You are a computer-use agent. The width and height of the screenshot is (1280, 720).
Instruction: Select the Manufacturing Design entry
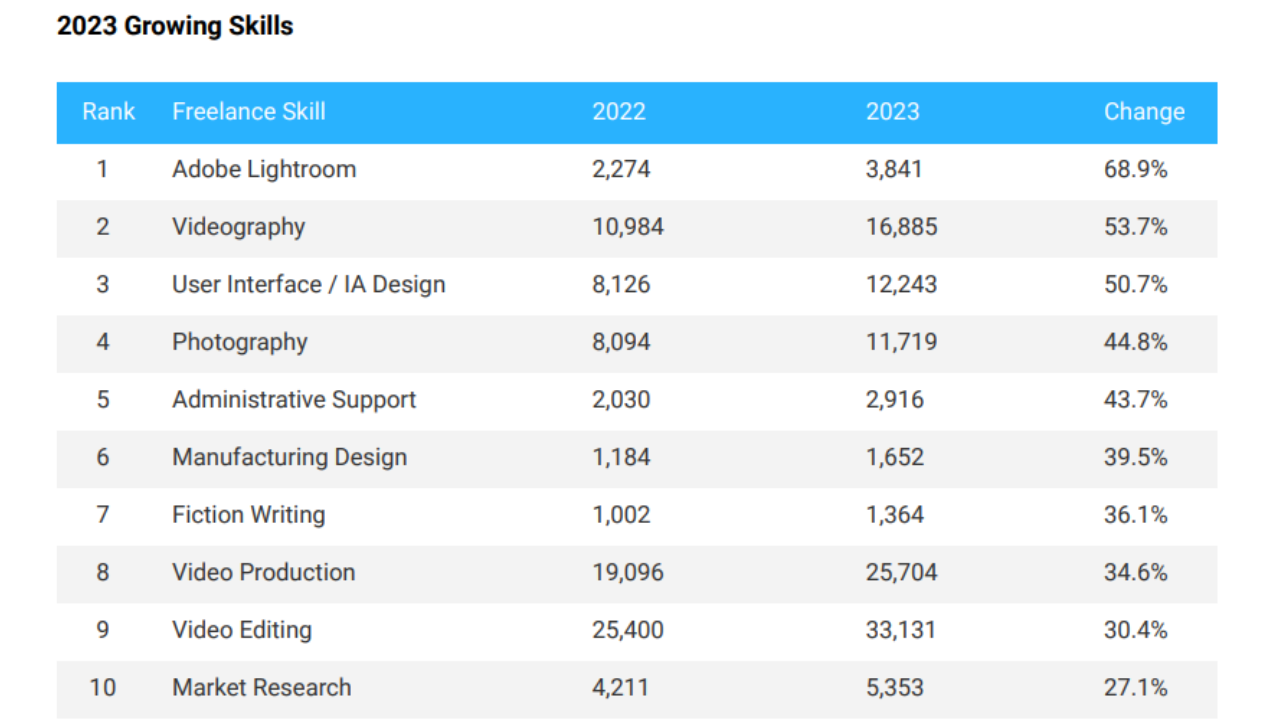point(290,457)
